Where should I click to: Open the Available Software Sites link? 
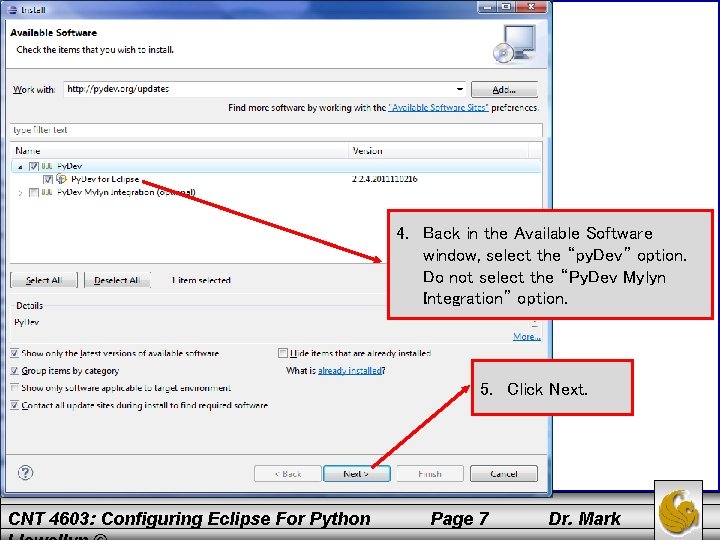[x=439, y=107]
